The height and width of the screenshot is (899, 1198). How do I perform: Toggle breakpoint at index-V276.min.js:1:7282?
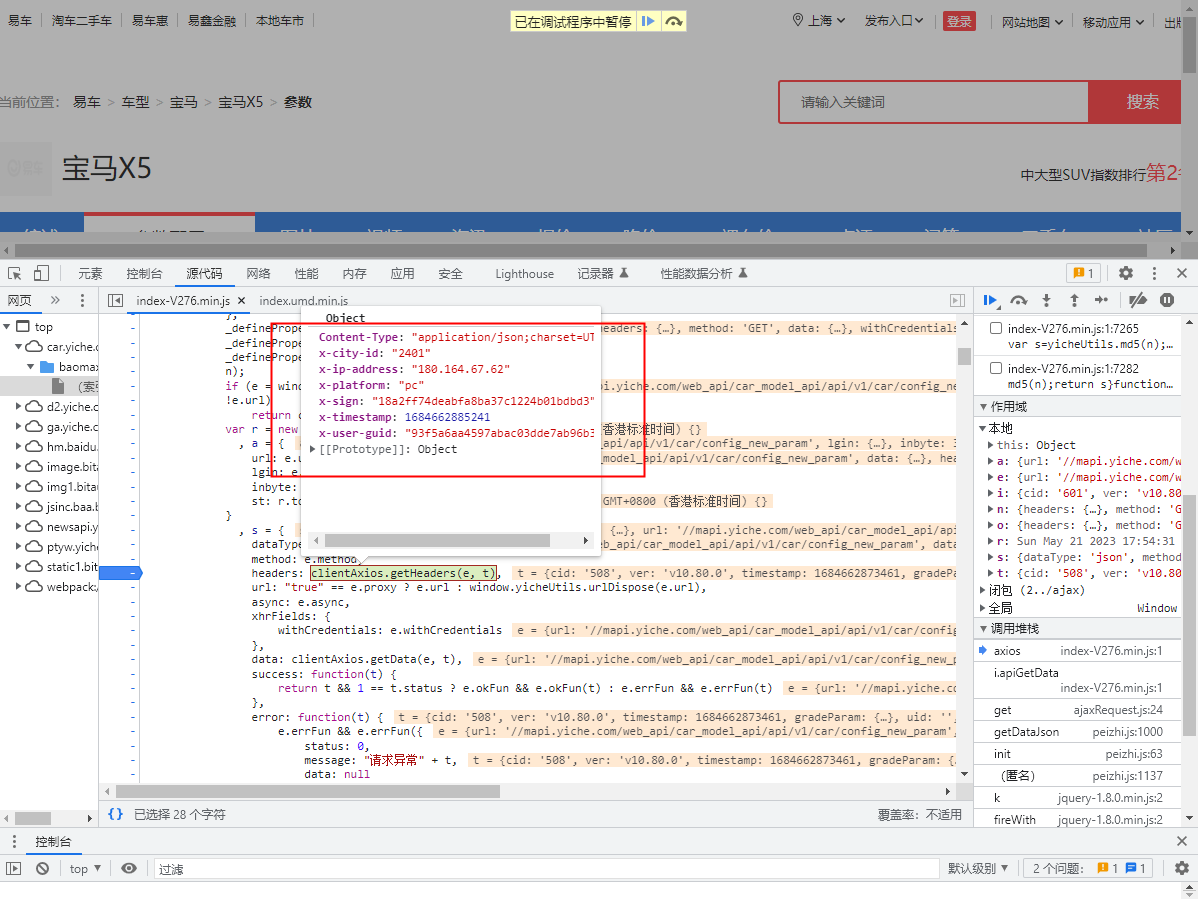click(x=996, y=368)
